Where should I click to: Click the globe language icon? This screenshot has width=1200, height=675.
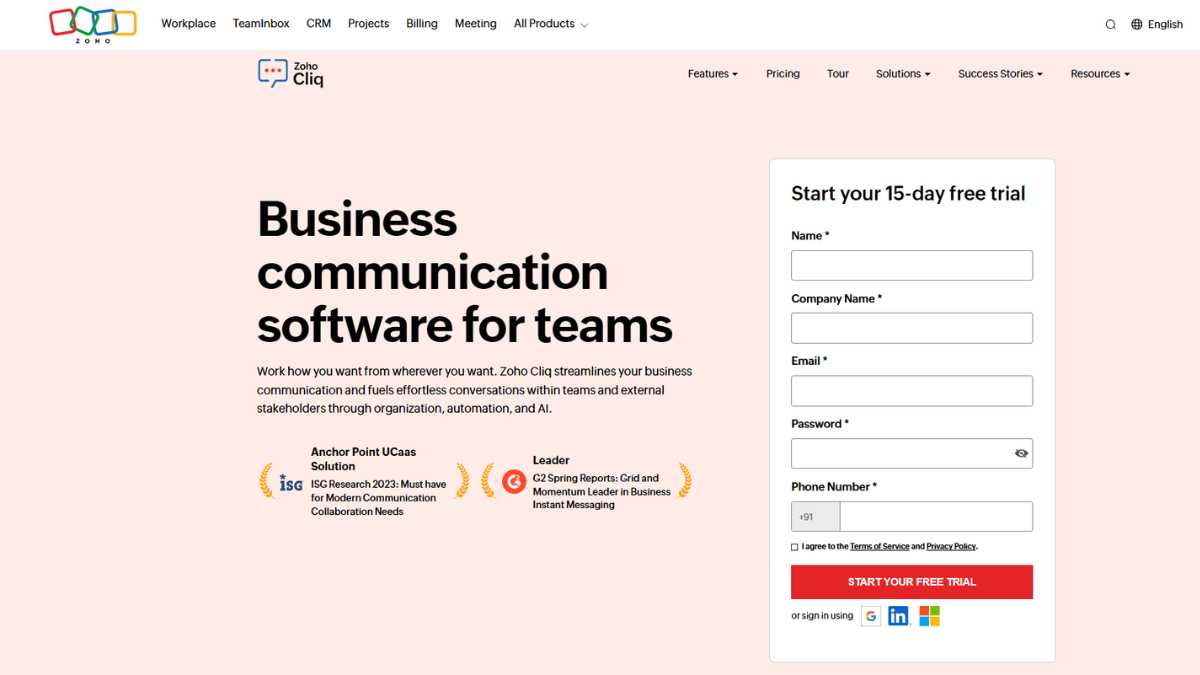(1137, 24)
